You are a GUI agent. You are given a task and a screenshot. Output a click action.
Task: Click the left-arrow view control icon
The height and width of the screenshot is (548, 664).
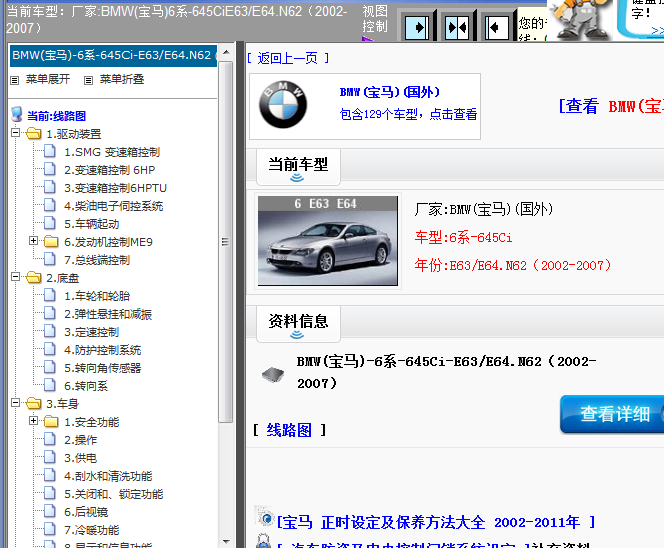(496, 28)
